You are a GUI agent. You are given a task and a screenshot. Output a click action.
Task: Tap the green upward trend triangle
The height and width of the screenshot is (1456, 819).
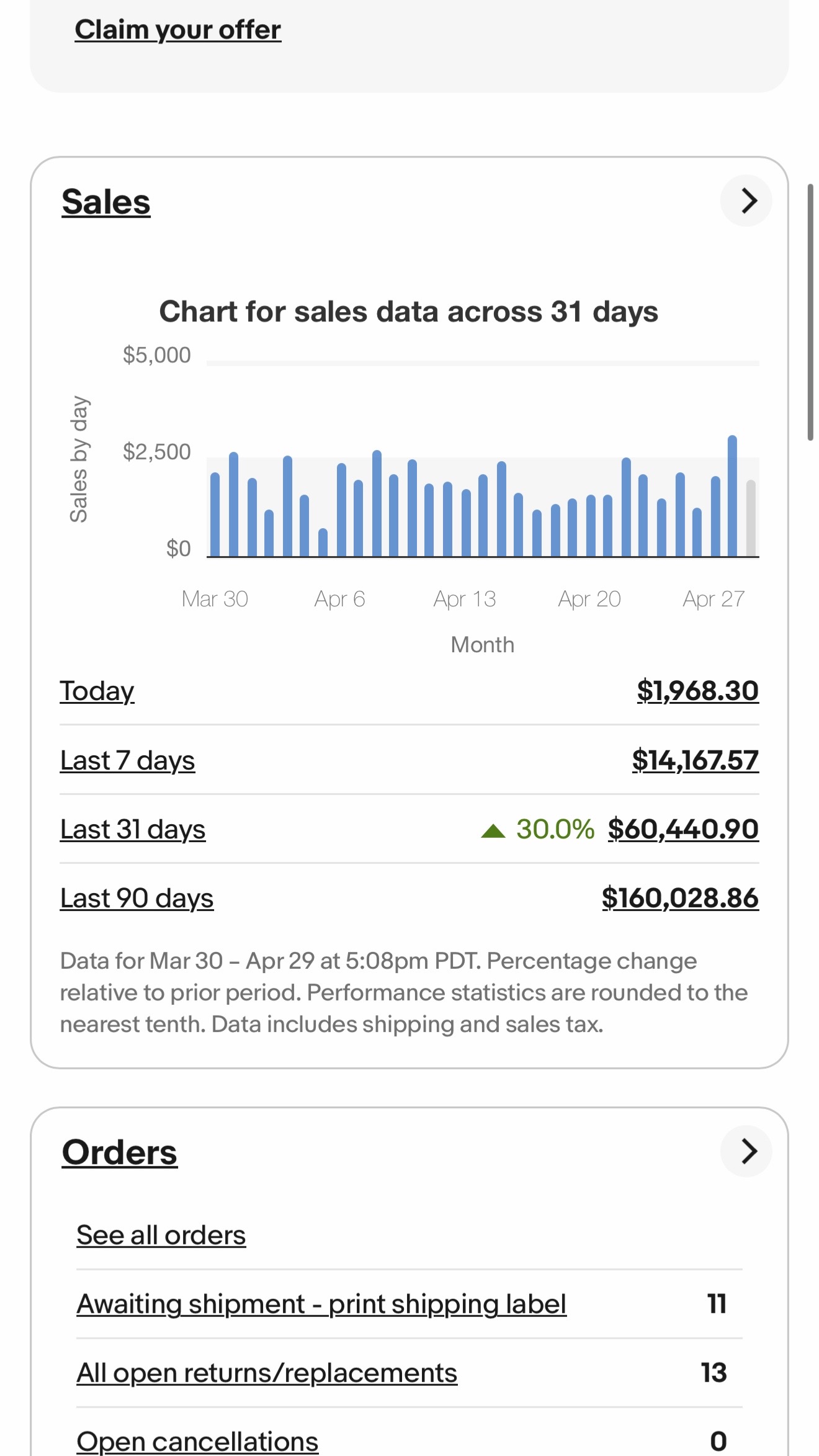(x=493, y=830)
